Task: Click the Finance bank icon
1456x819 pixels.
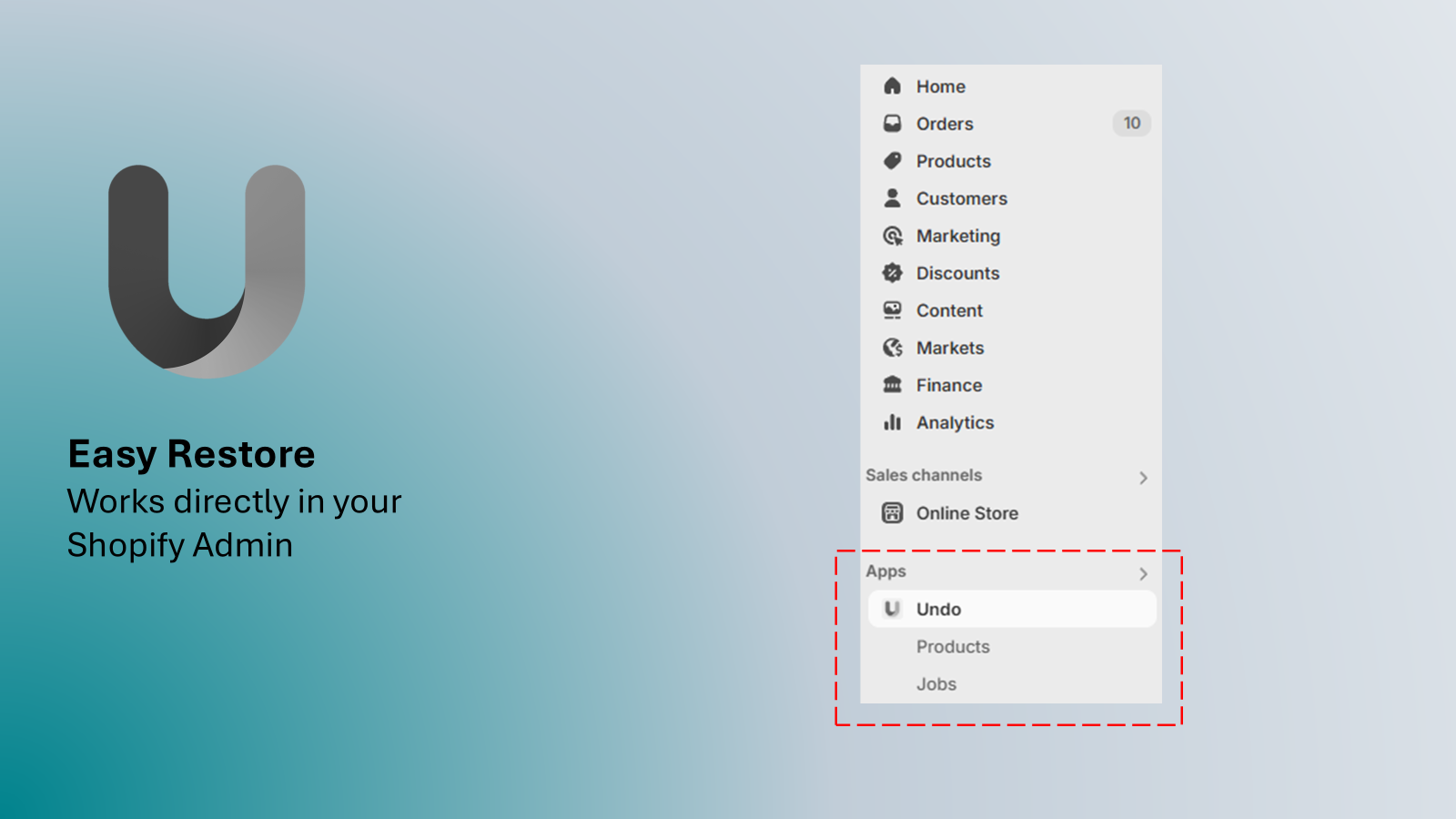Action: (893, 385)
